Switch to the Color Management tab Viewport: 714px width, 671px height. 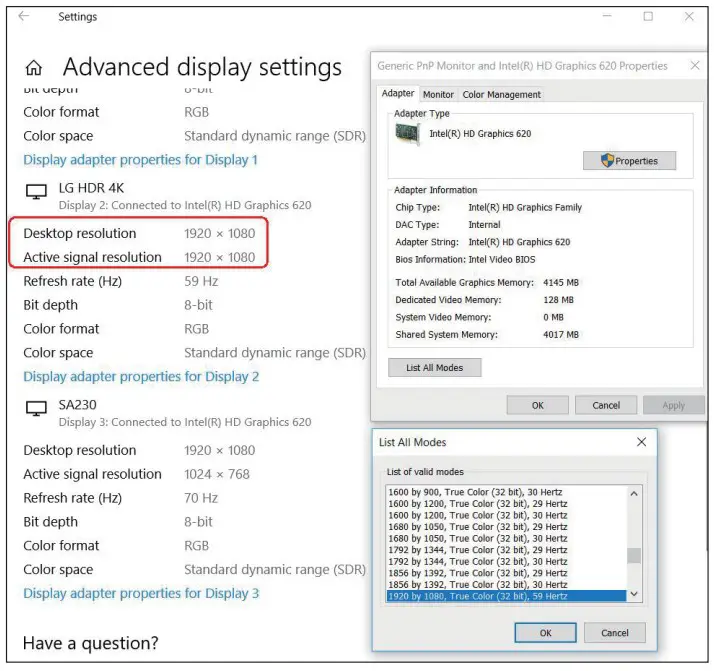501,95
